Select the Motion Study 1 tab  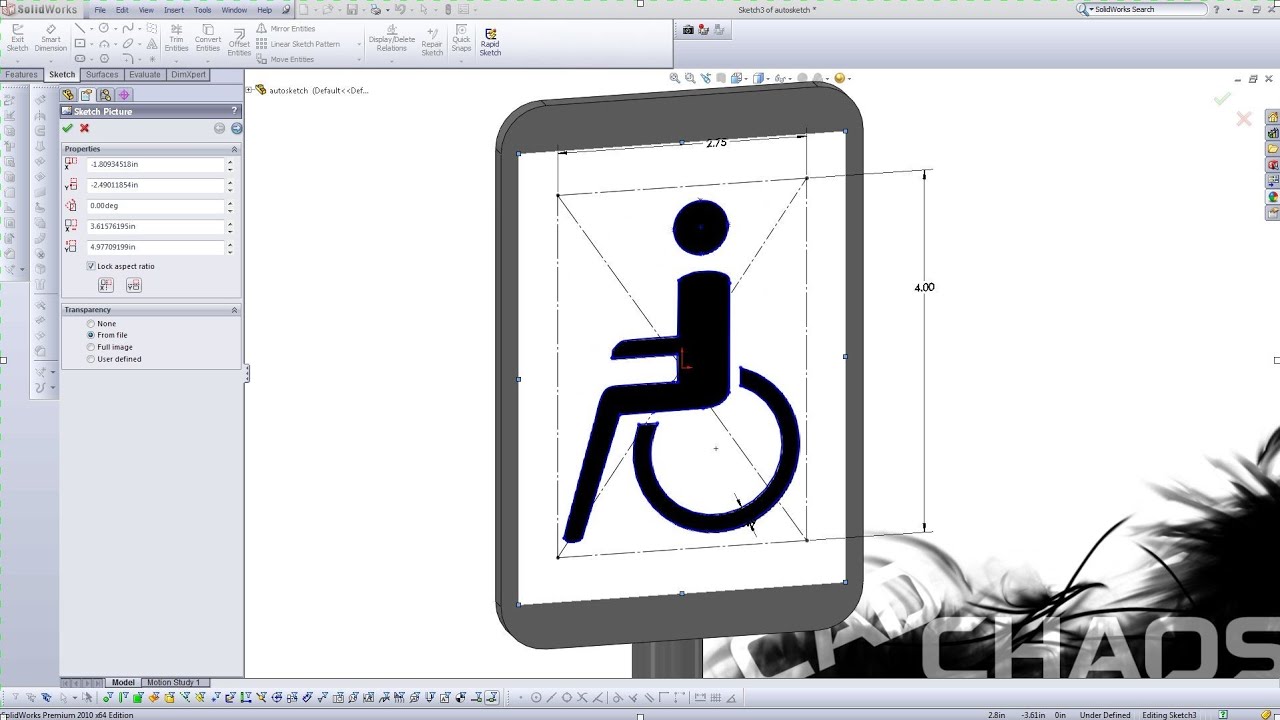click(173, 682)
